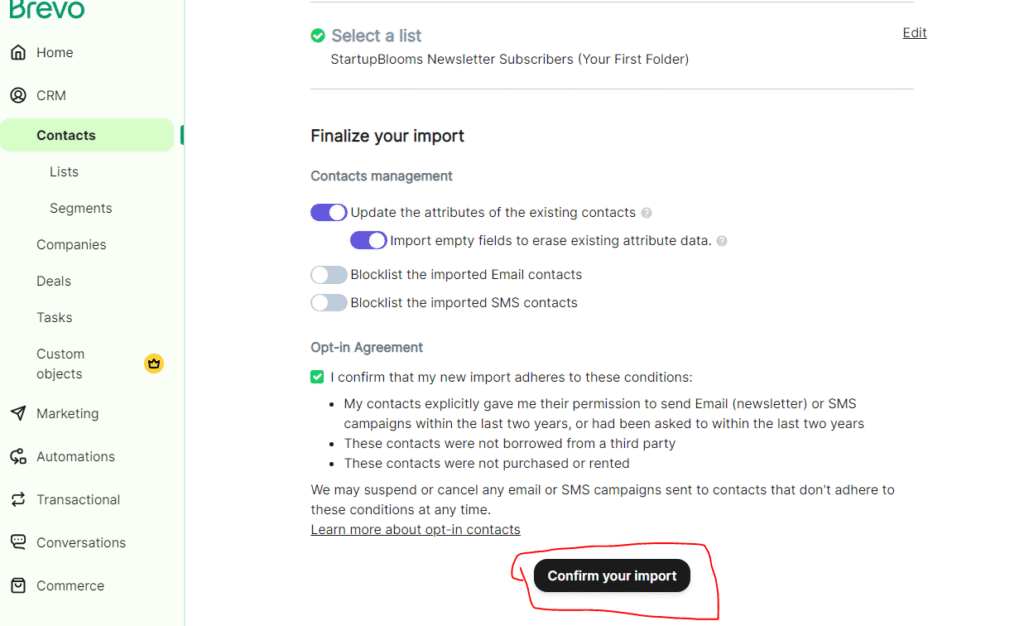The width and height of the screenshot is (1024, 626).
Task: Click help icon beside erase attribute data
Action: (722, 241)
